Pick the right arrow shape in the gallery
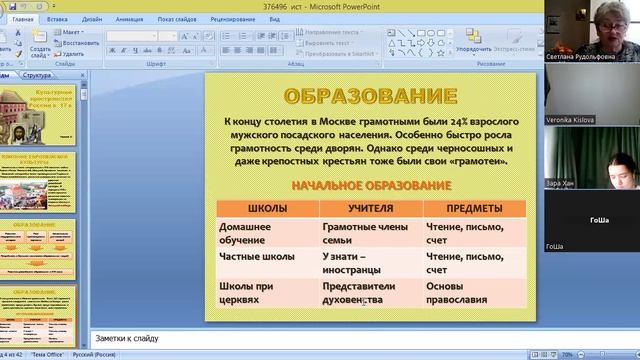Image resolution: width=640 pixels, height=360 pixels. pyautogui.click(x=421, y=43)
